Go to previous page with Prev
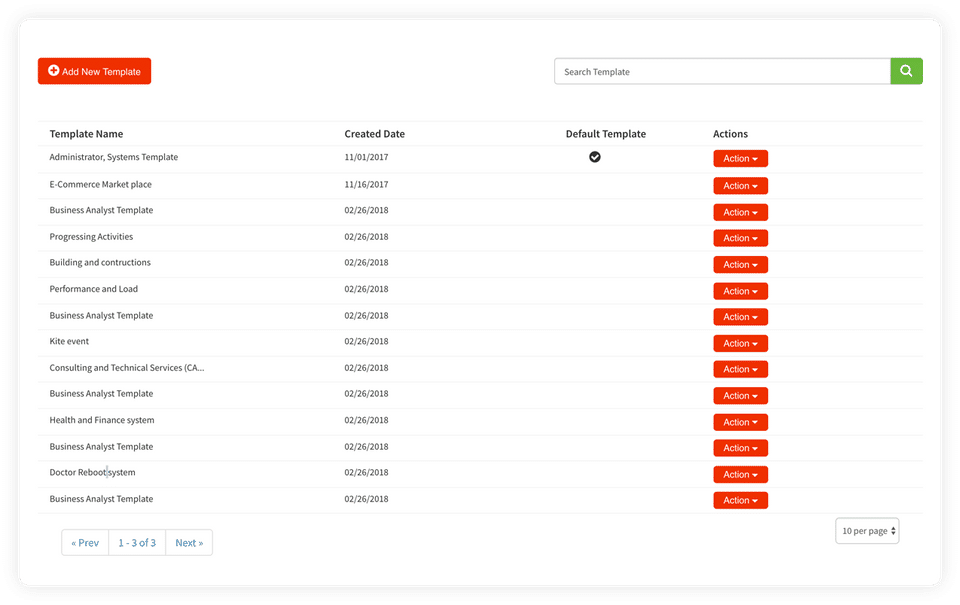This screenshot has height=605, width=960. coord(85,543)
